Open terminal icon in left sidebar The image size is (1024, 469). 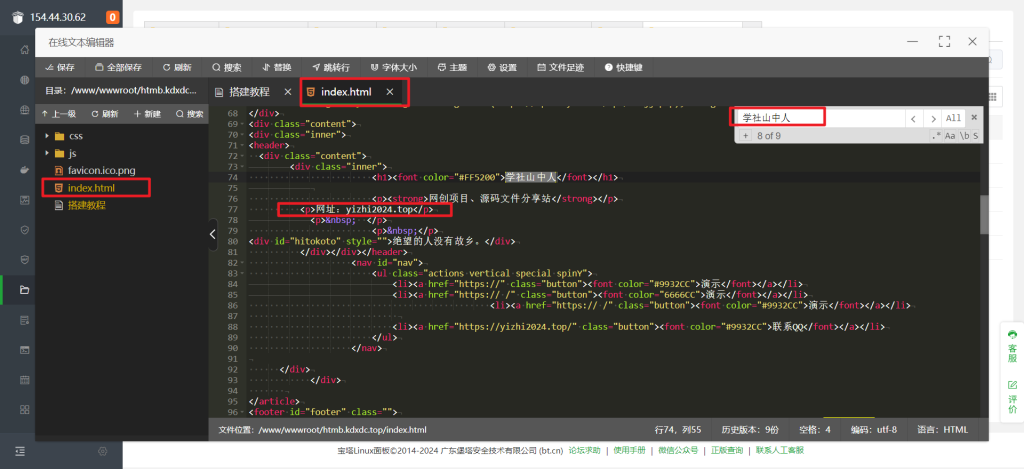24,349
